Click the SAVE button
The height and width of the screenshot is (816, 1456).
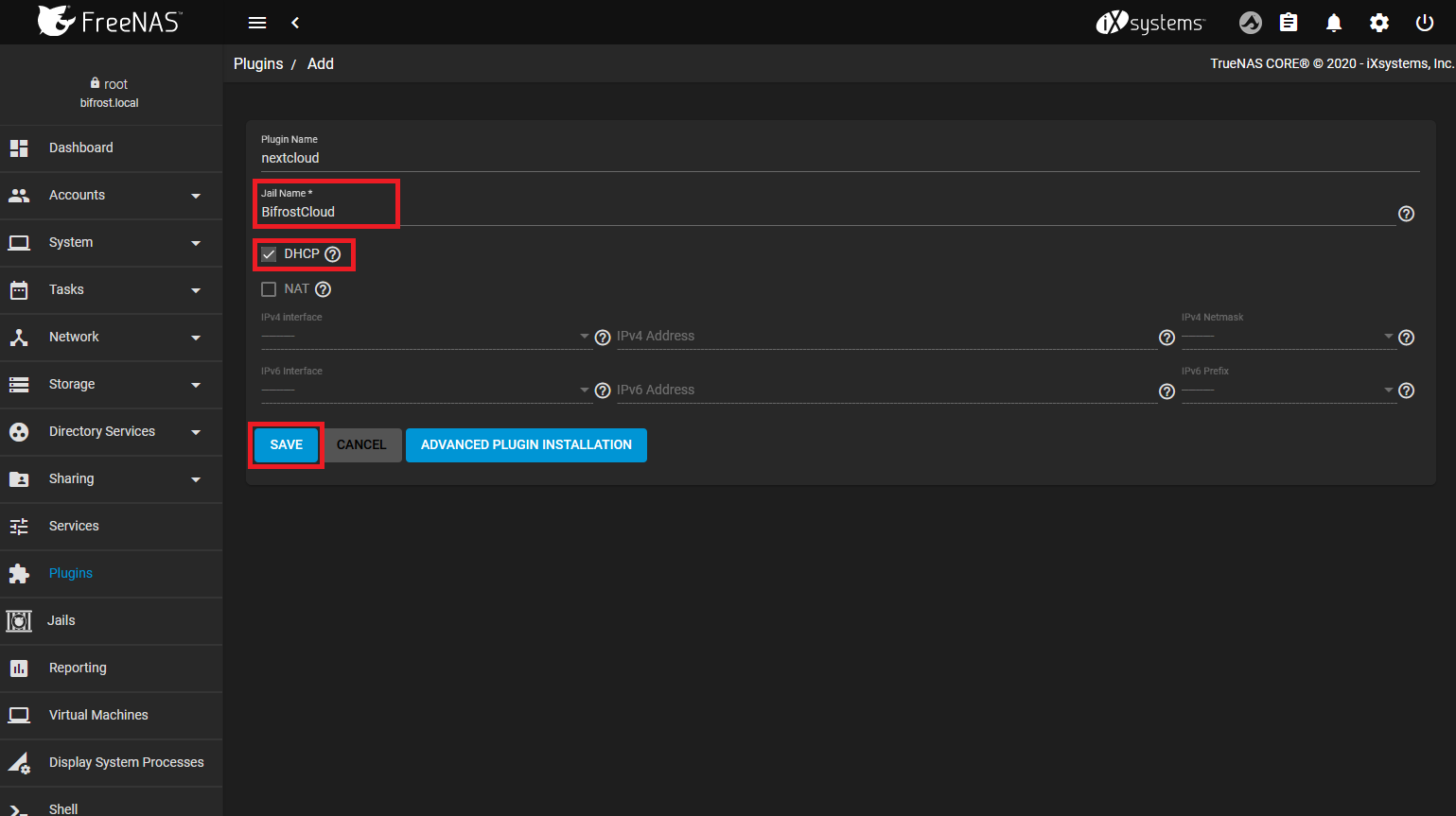[x=287, y=445]
